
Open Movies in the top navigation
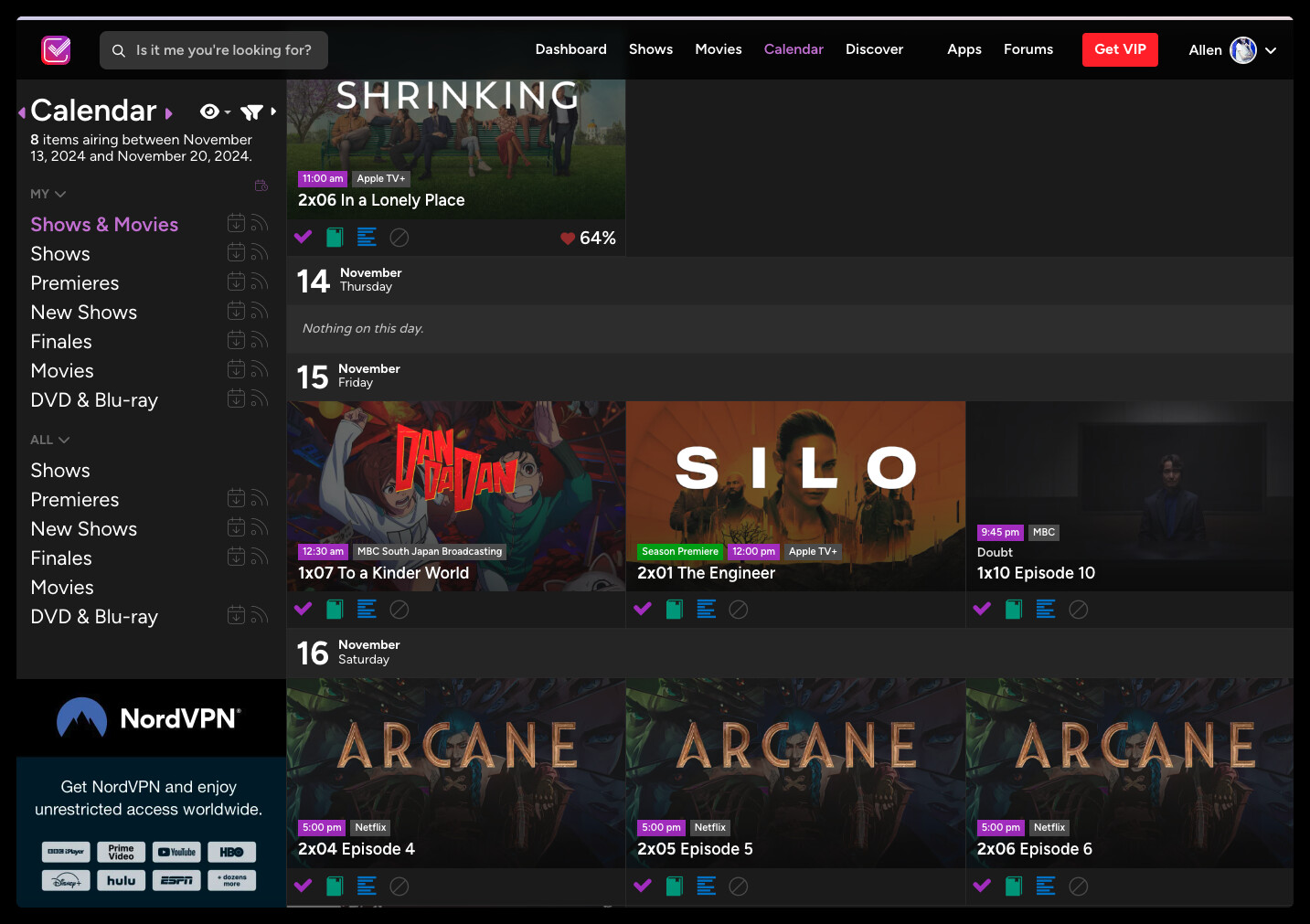coord(719,49)
